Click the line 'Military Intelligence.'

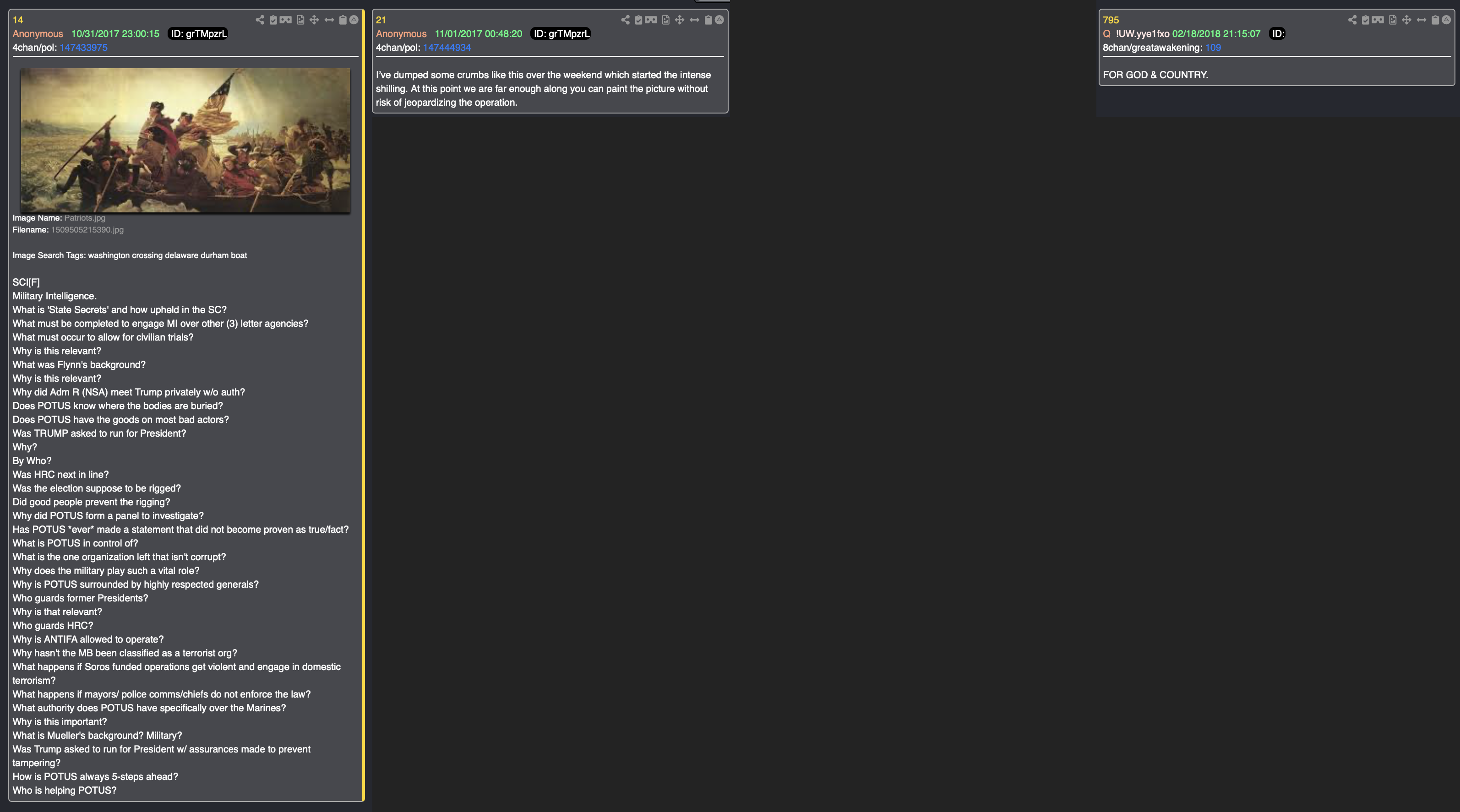(x=54, y=296)
